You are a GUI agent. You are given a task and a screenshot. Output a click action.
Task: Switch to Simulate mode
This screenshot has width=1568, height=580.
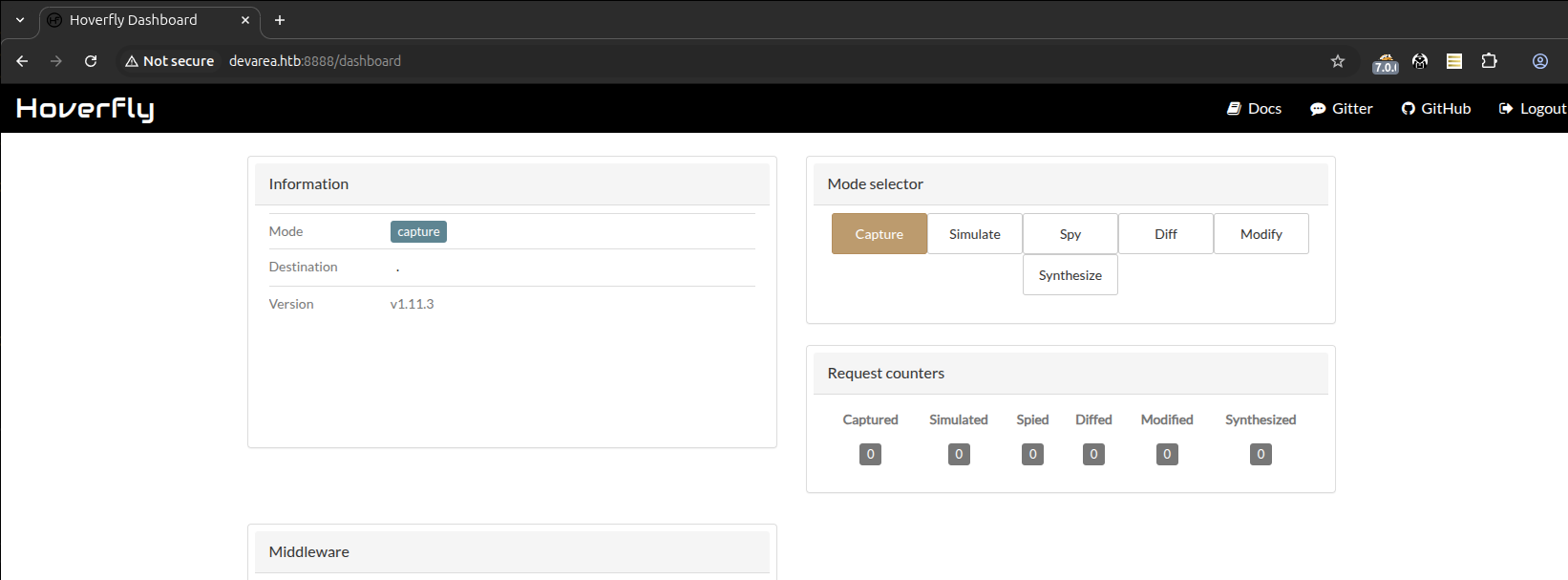click(975, 234)
